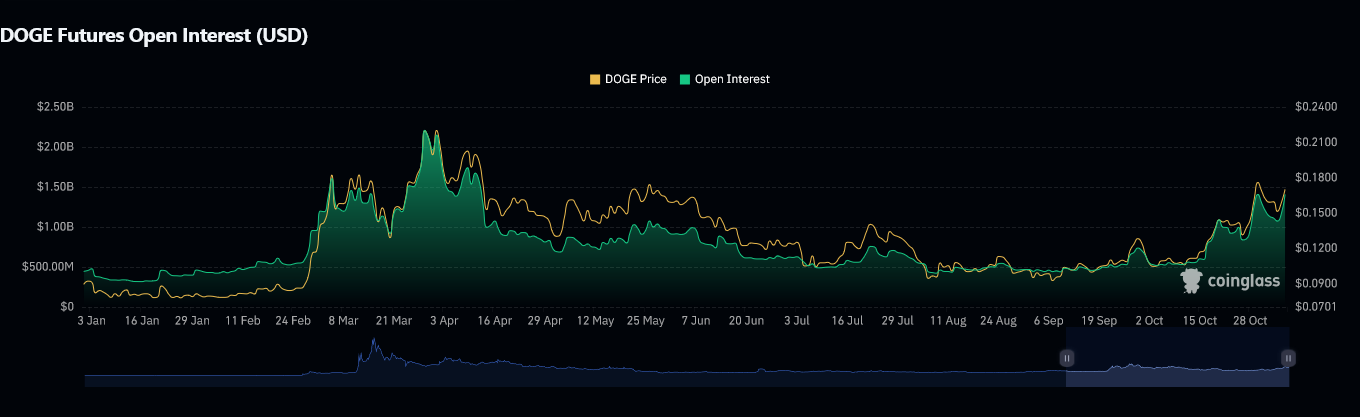Image resolution: width=1360 pixels, height=417 pixels.
Task: Click the 21 Mar date label
Action: pos(394,321)
